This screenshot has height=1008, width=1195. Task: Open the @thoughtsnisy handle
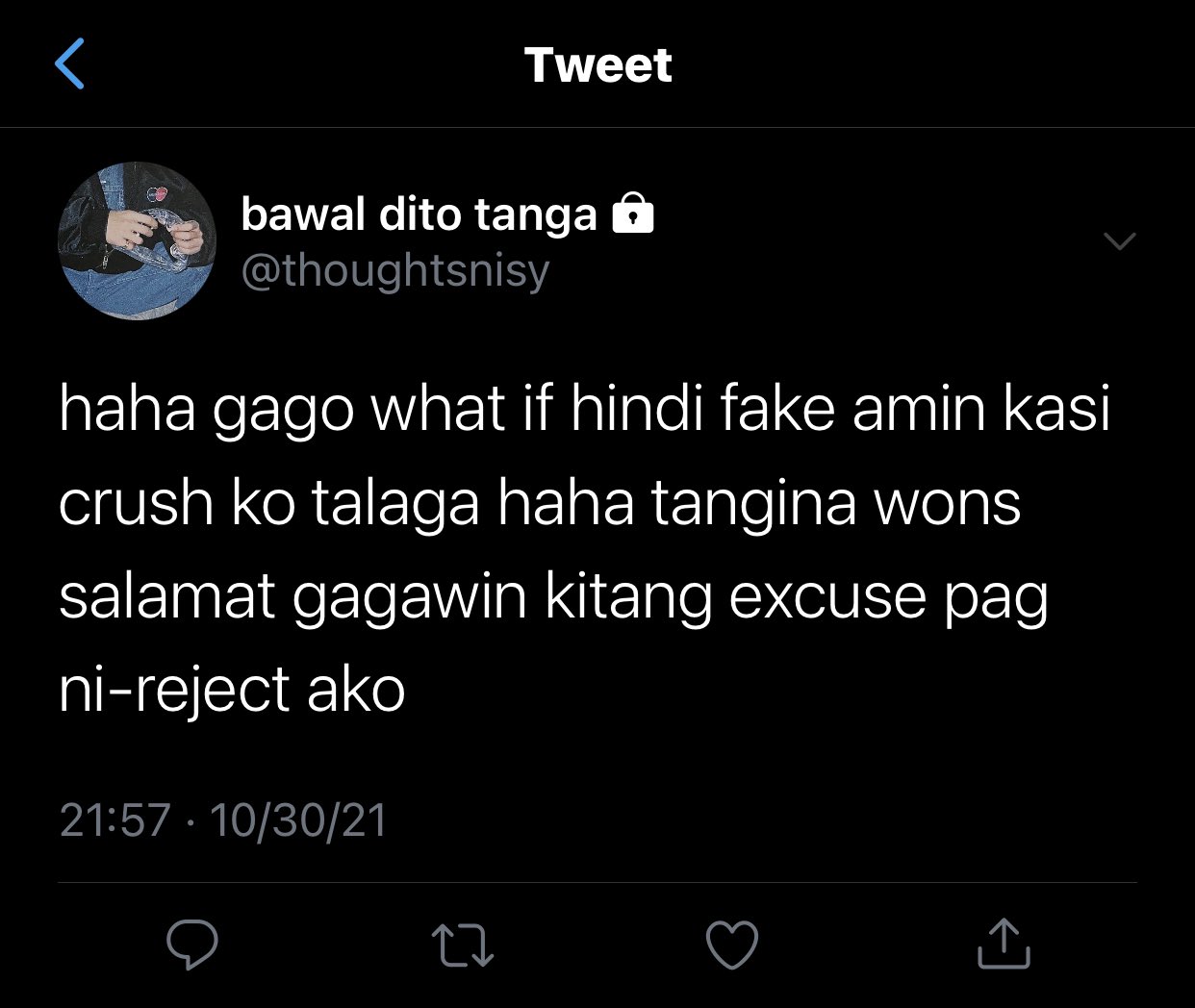click(394, 271)
